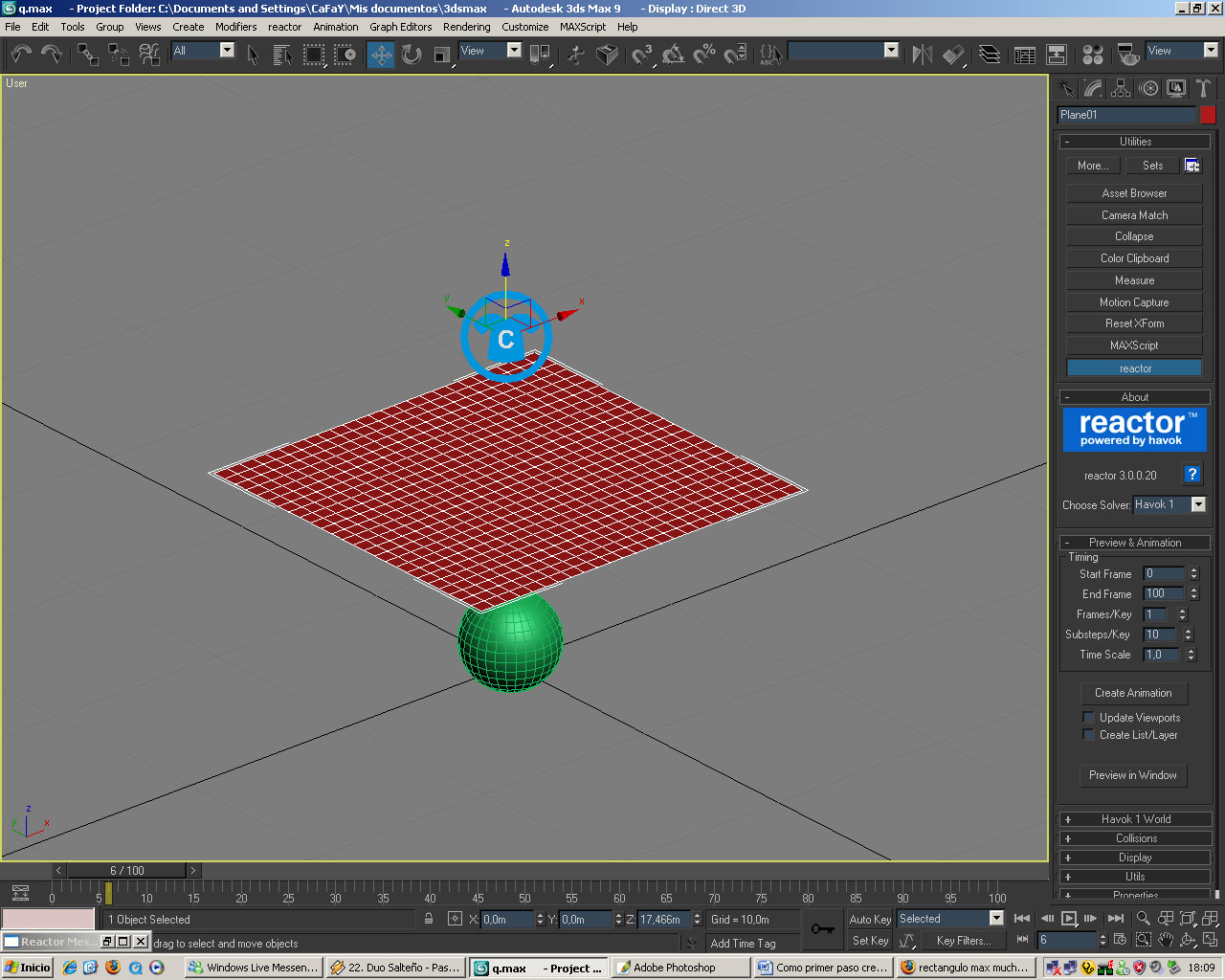Click the Rectangular Selection Region icon

pyautogui.click(x=314, y=55)
